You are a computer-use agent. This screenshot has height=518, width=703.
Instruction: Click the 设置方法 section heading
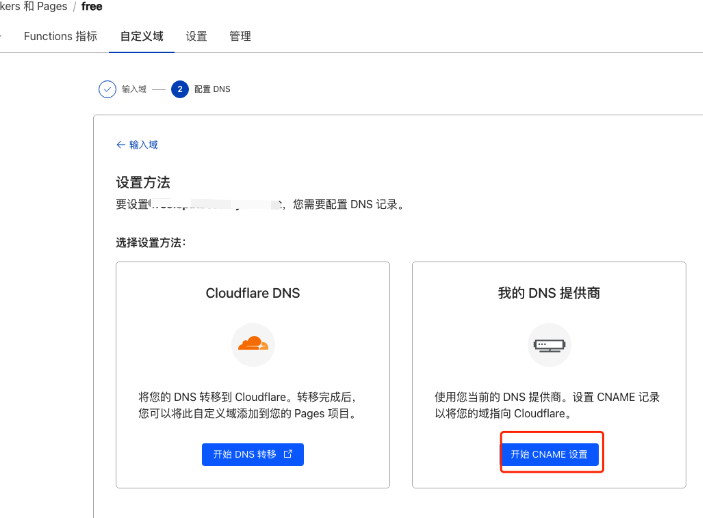(x=143, y=182)
